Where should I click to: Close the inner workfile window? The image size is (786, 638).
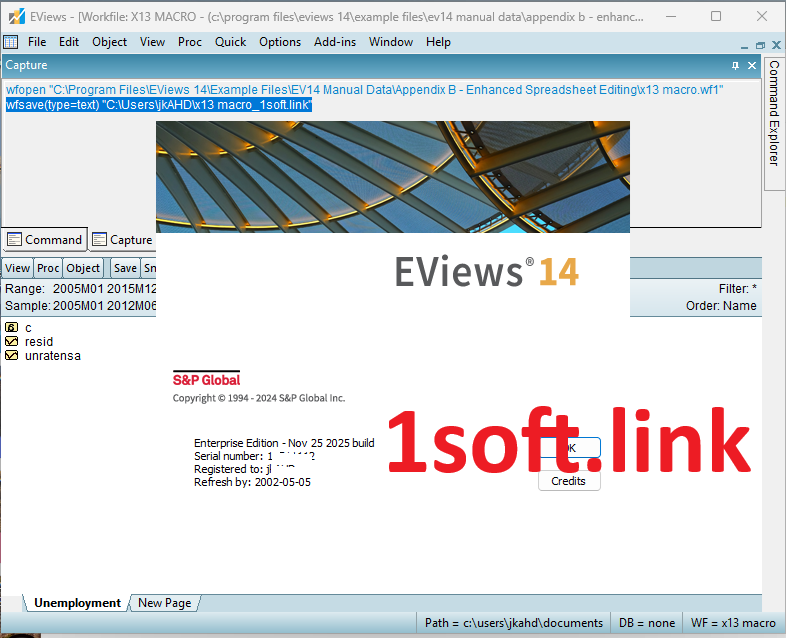click(x=776, y=45)
